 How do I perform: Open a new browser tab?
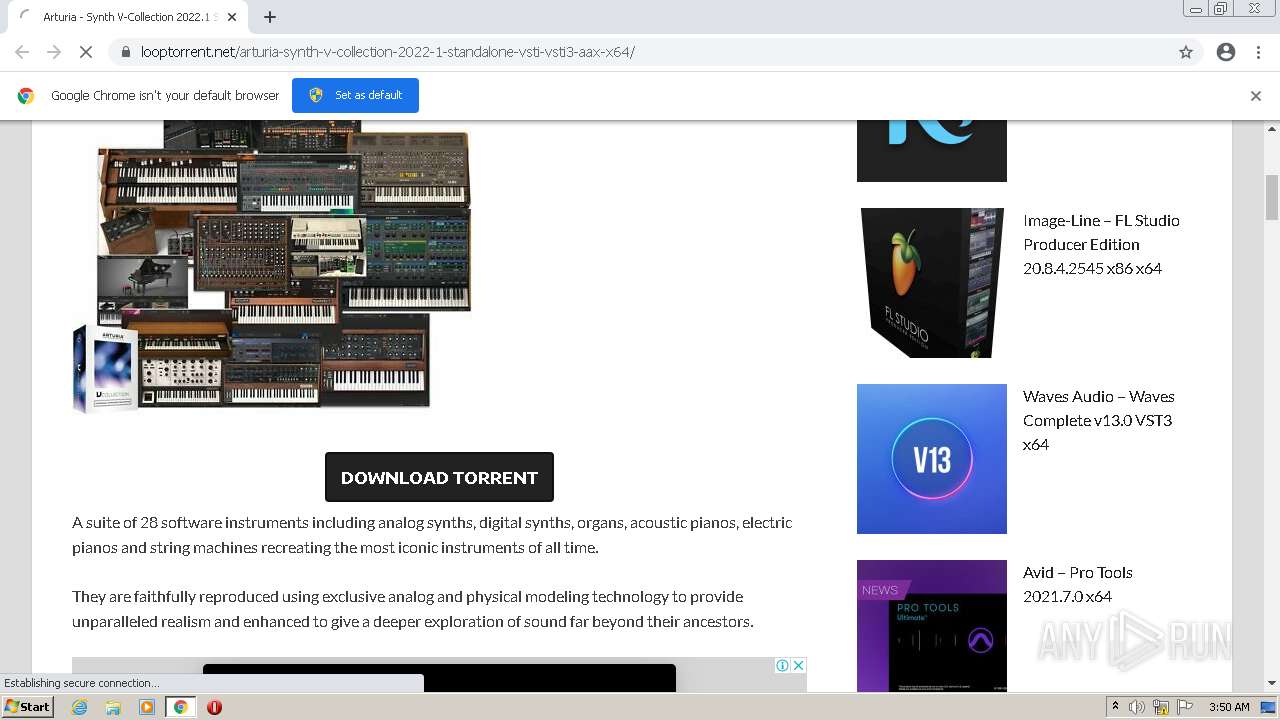point(270,17)
